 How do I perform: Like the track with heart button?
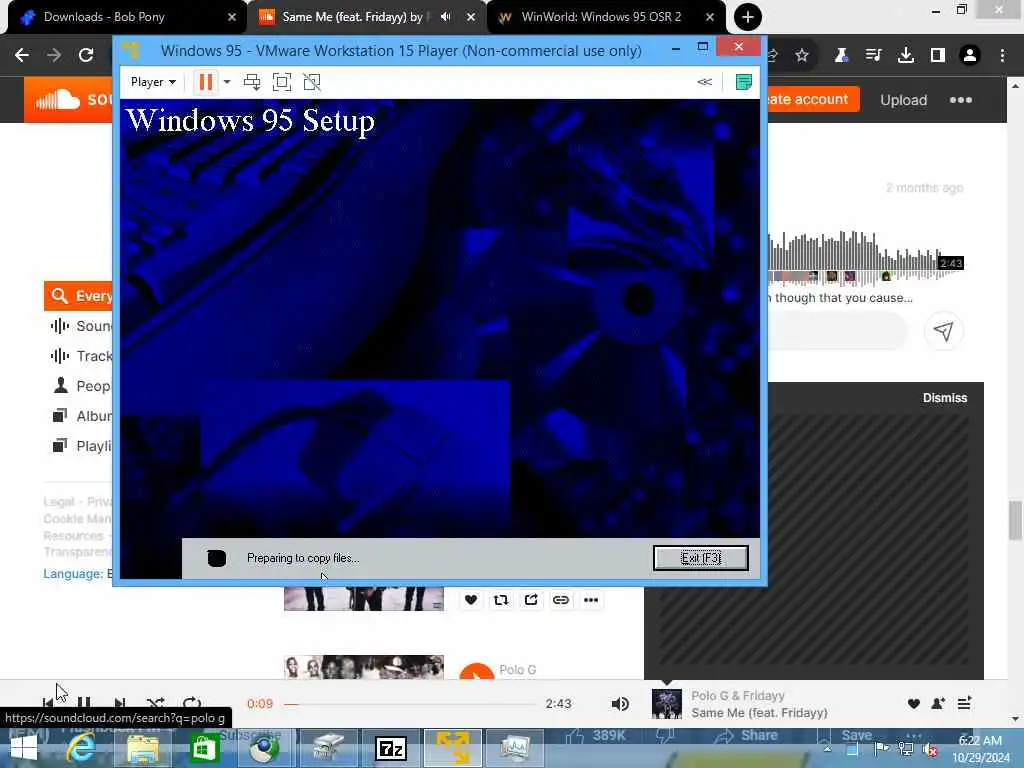471,600
